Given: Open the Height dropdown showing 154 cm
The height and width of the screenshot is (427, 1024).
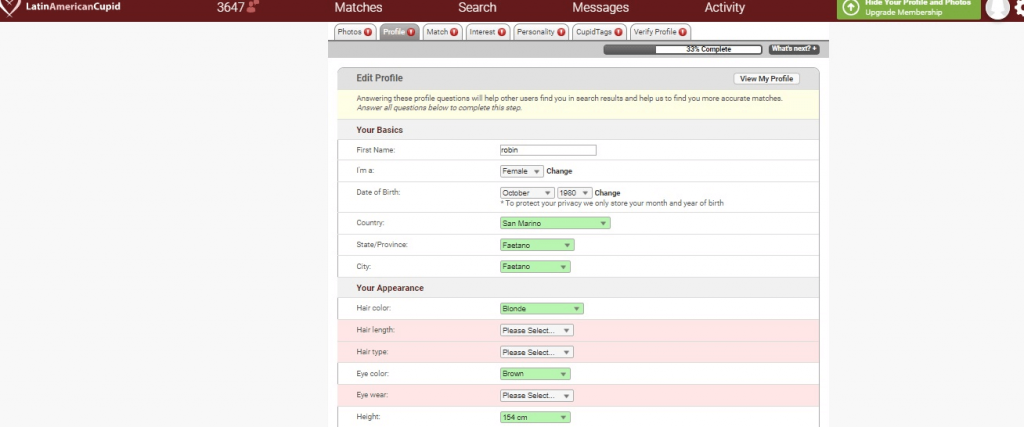Looking at the screenshot, I should coord(535,417).
